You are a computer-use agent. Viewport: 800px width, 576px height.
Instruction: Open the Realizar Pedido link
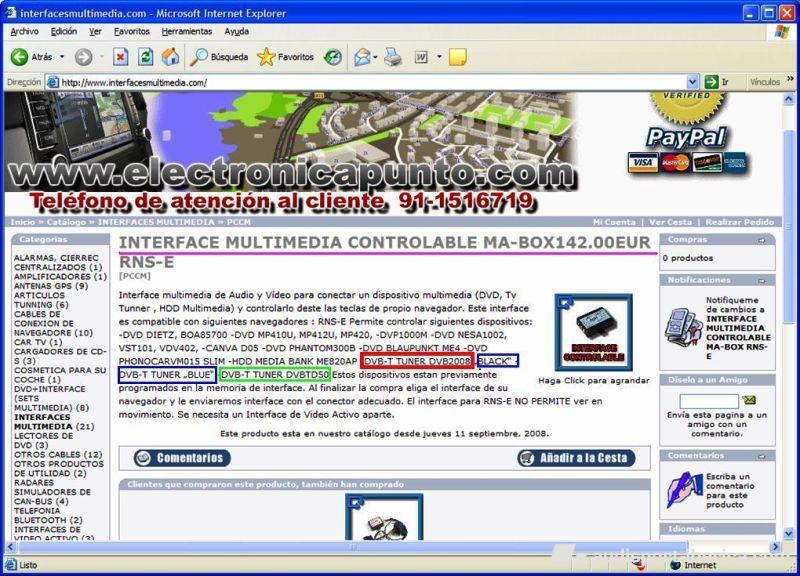pos(740,222)
